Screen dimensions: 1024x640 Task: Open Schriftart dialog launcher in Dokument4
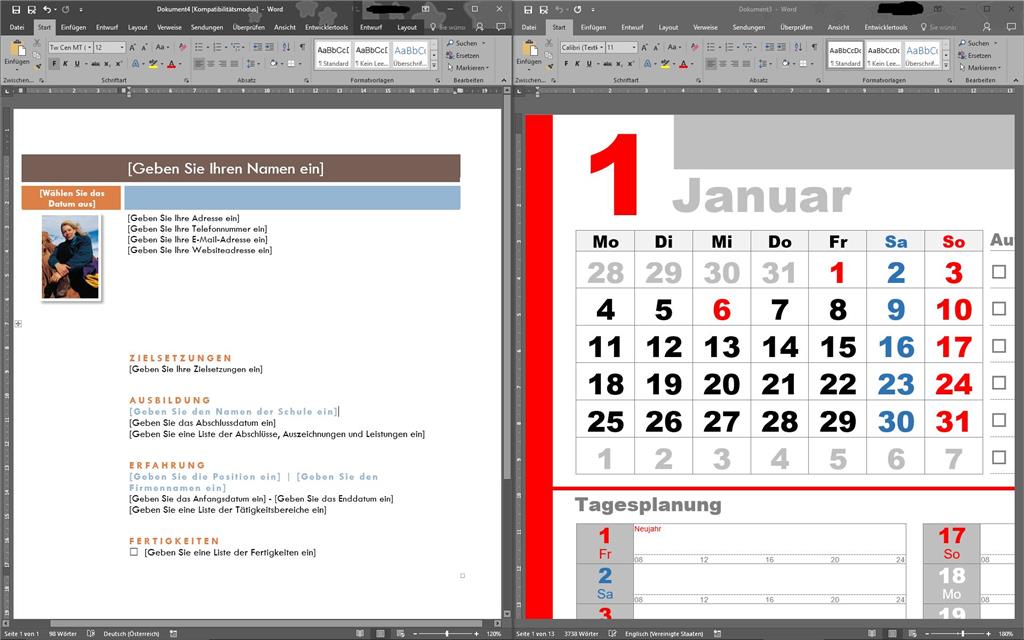[x=187, y=80]
